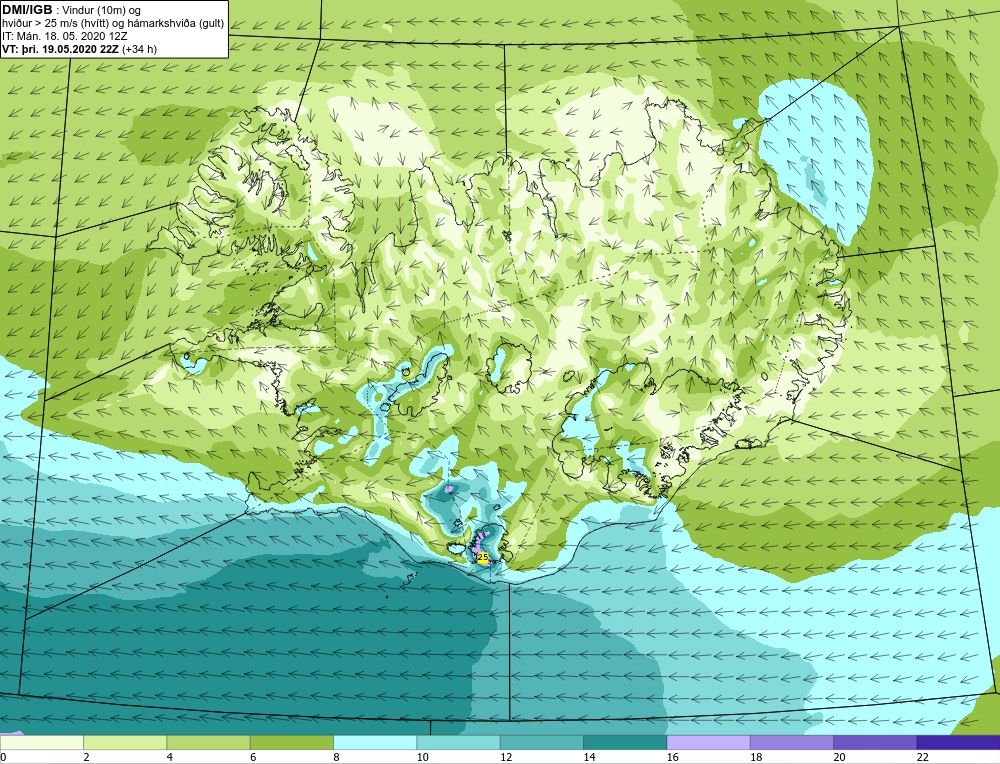
Task: Click the darker purple 20–22 legend swatch
Action: coord(875,742)
